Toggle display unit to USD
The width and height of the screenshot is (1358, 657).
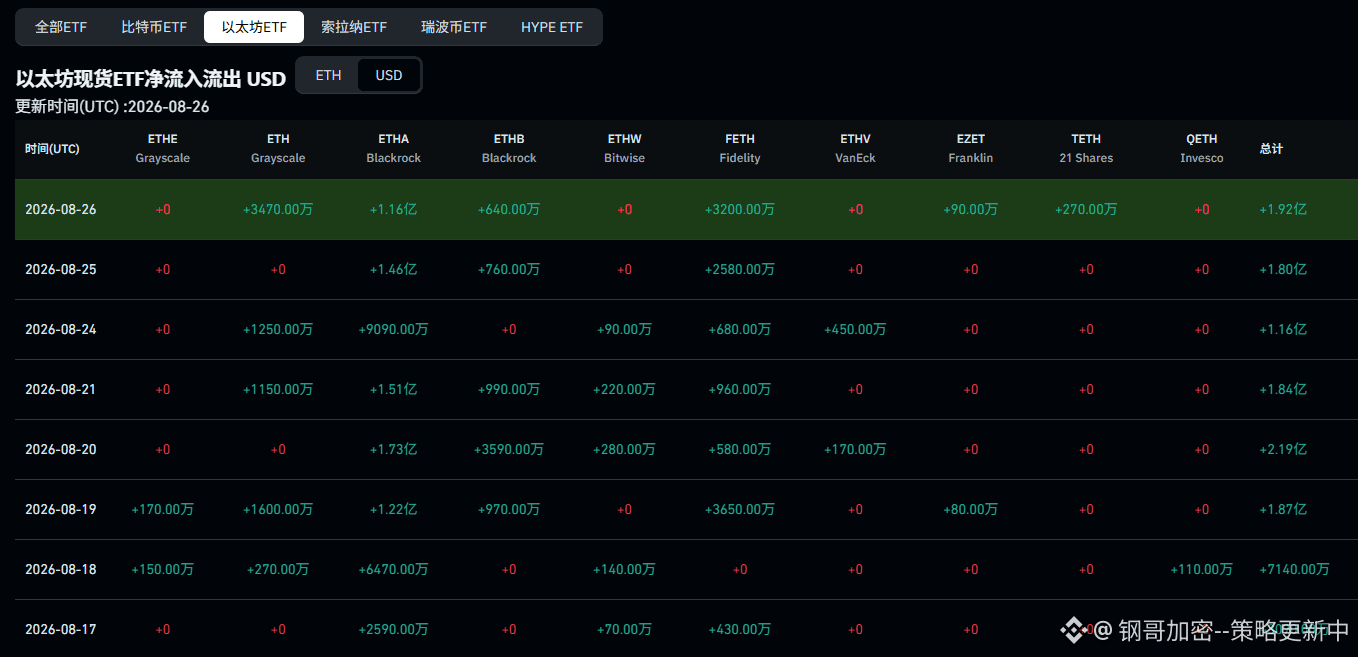coord(389,75)
